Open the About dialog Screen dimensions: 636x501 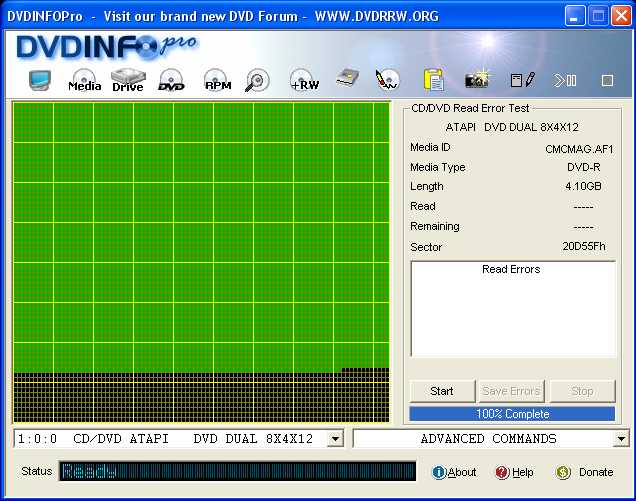(454, 472)
